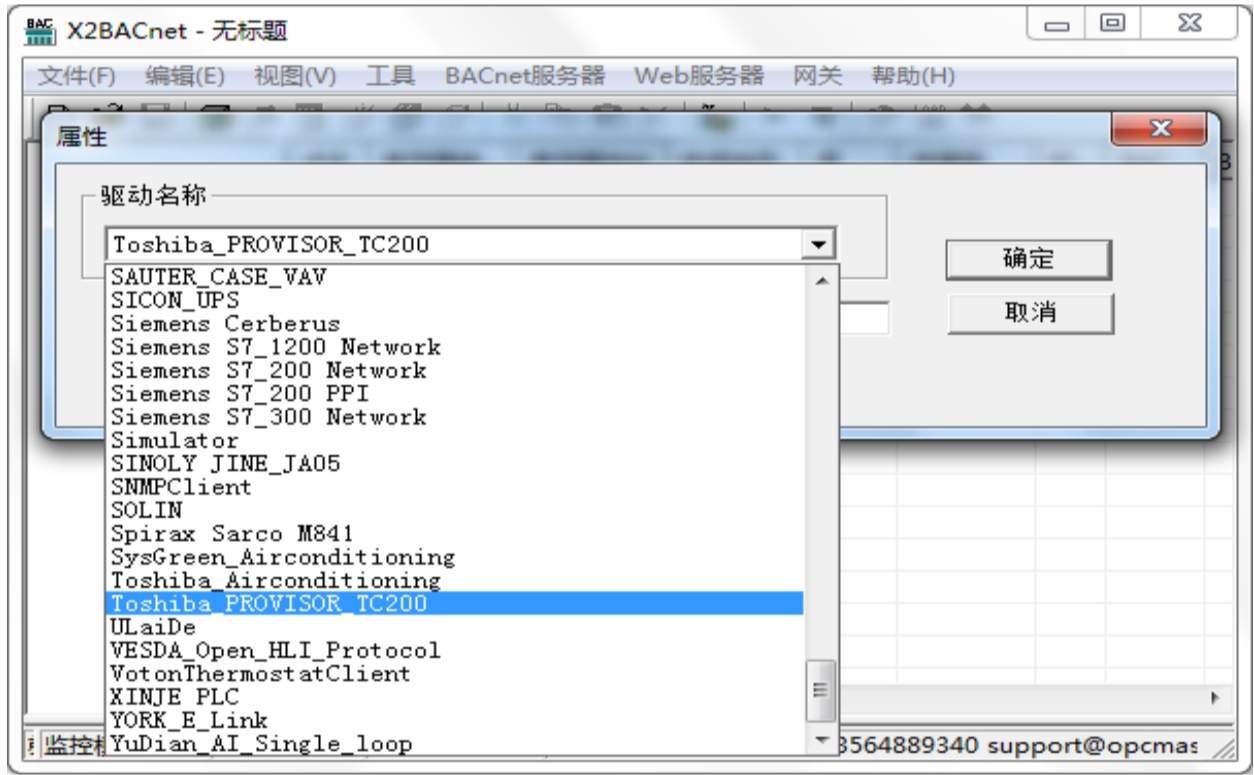Open the 帮助(H) menu
The width and height of the screenshot is (1254, 775).
(913, 76)
